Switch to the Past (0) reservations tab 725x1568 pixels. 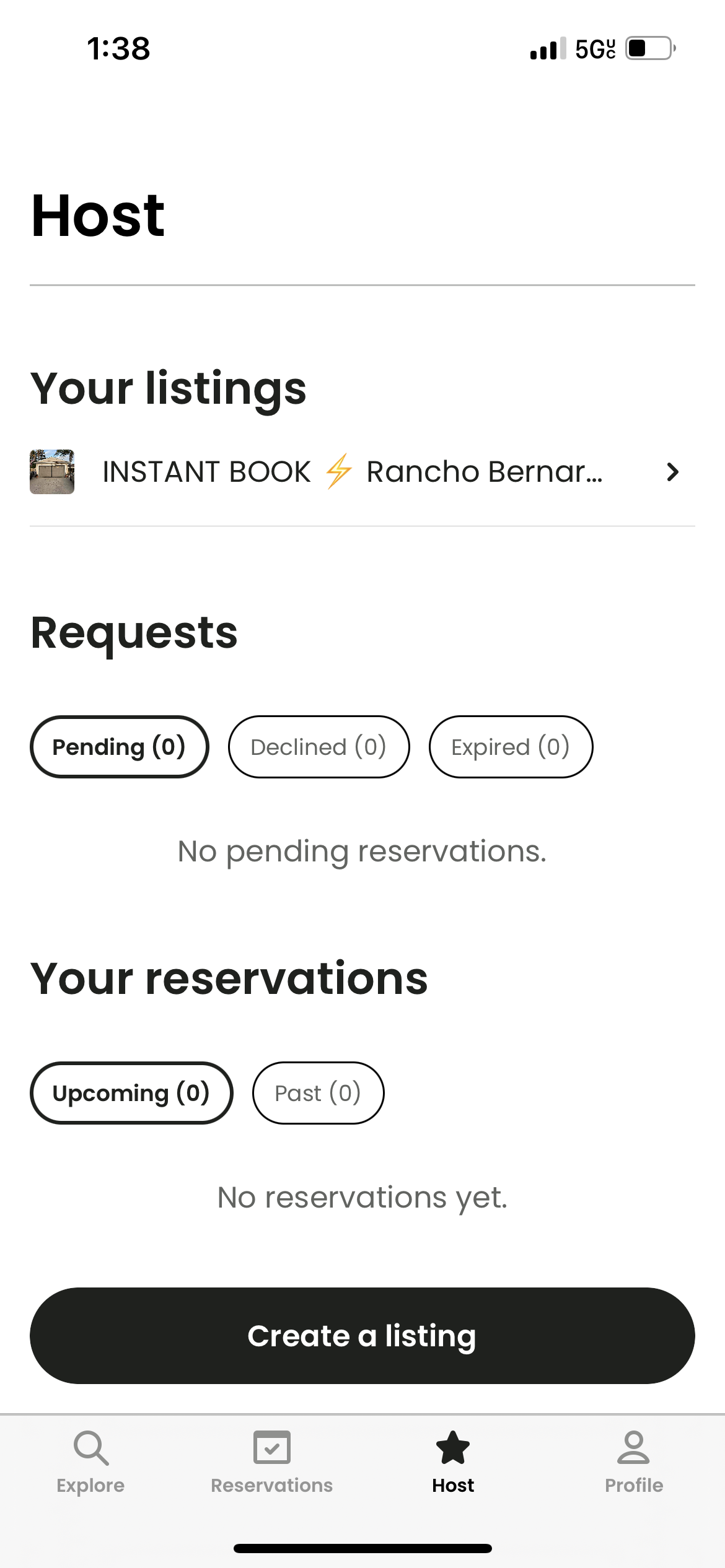[319, 1093]
